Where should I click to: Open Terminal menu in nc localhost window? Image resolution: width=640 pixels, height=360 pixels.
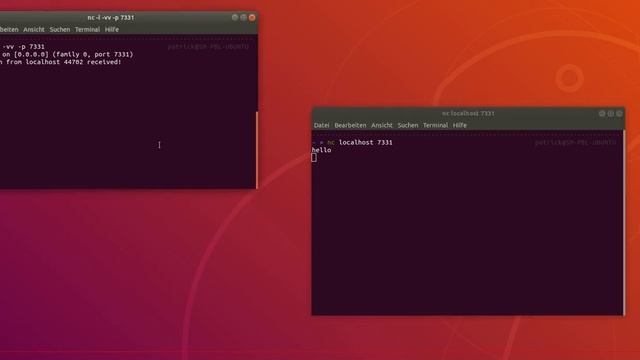pos(435,125)
